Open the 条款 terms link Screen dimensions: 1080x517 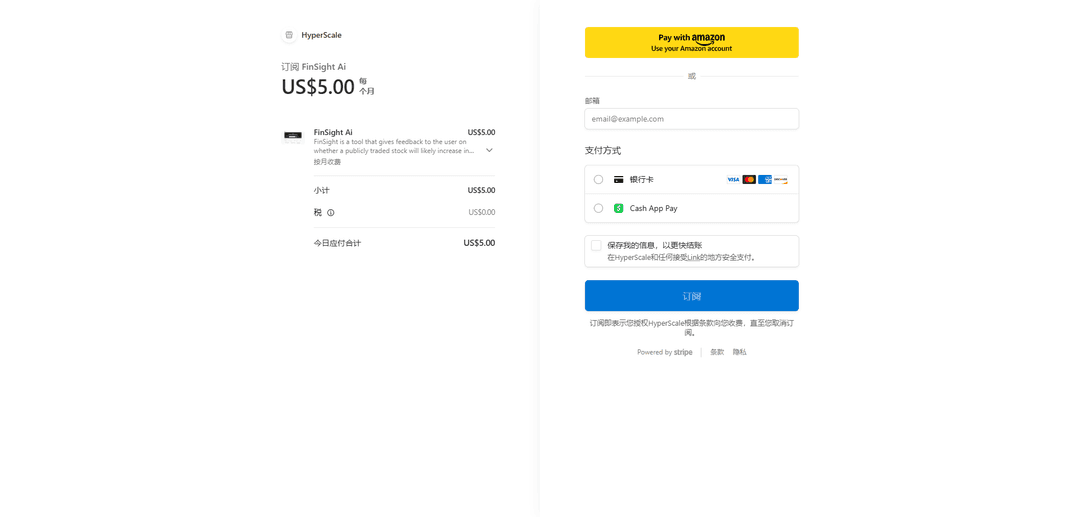point(717,352)
